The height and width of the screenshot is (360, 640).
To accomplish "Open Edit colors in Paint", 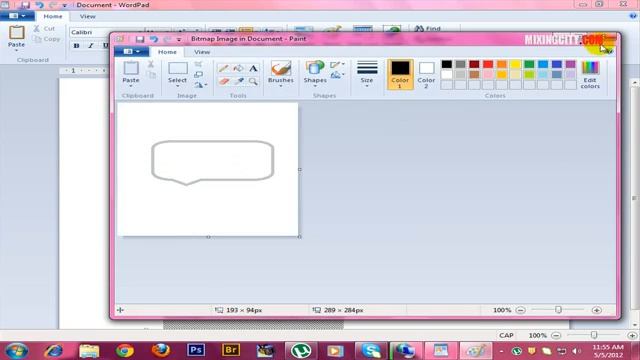I will pos(590,74).
